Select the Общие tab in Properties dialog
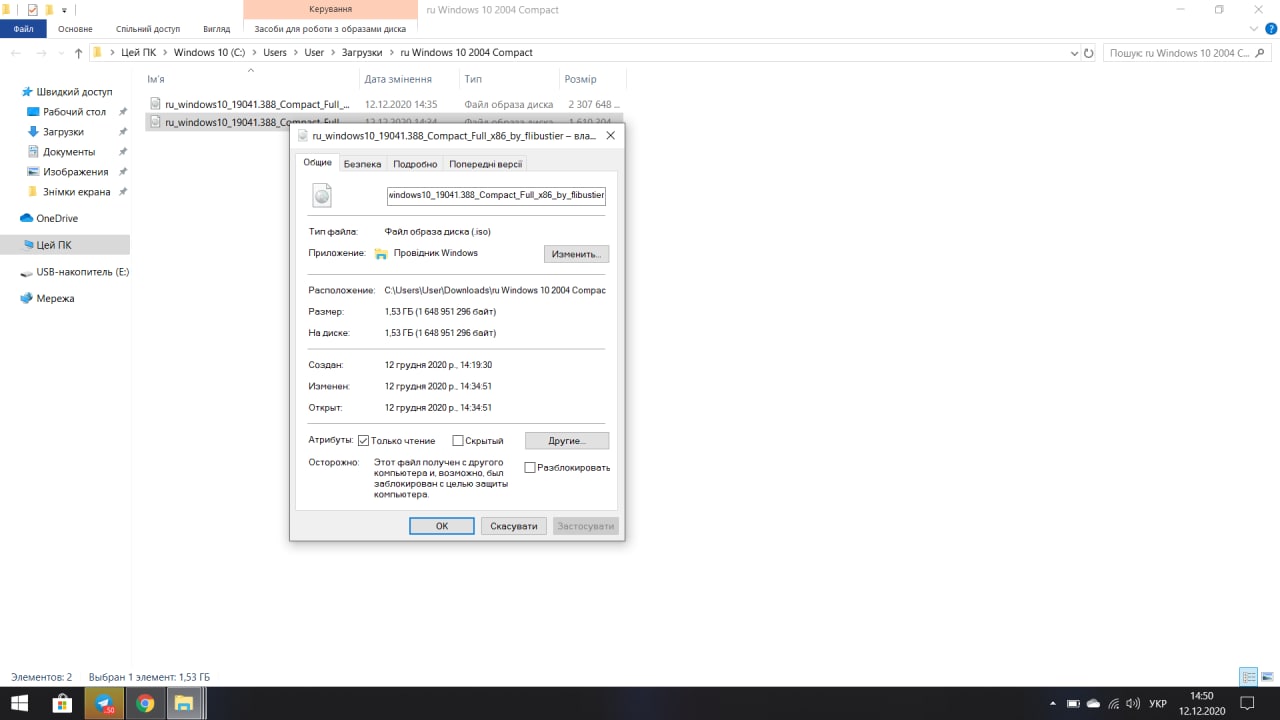 [317, 162]
